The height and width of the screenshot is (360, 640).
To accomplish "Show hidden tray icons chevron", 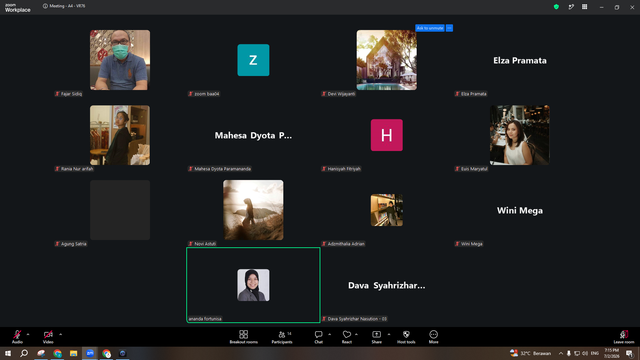I will (x=561, y=353).
